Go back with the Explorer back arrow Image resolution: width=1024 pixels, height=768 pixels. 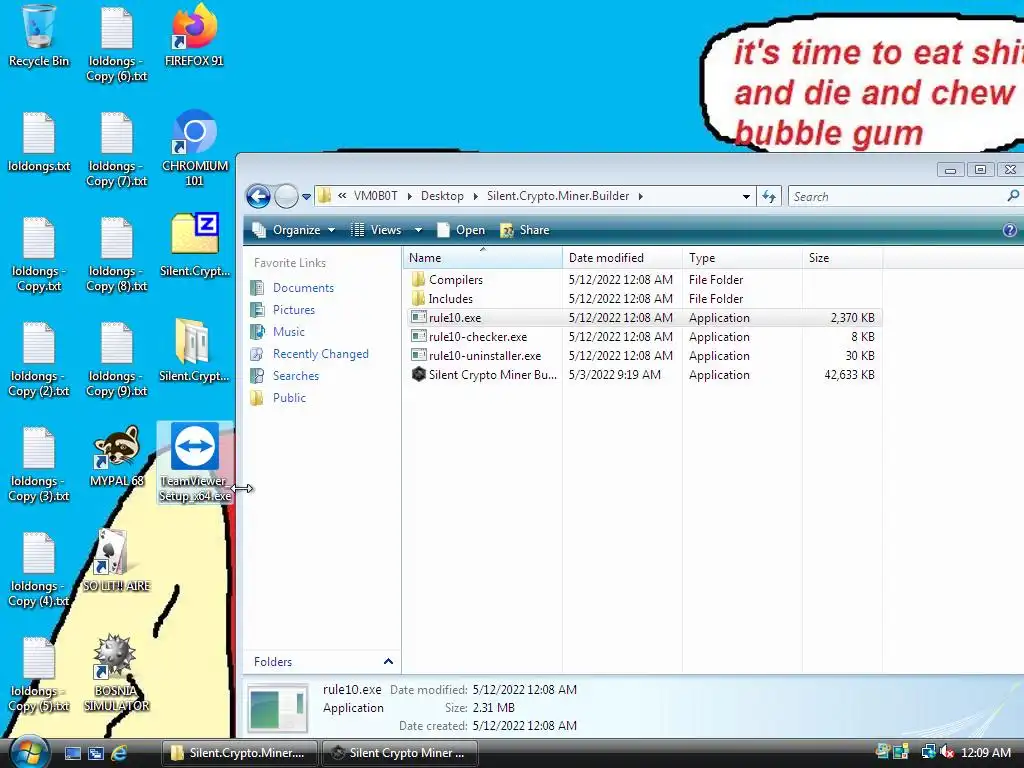[x=259, y=196]
